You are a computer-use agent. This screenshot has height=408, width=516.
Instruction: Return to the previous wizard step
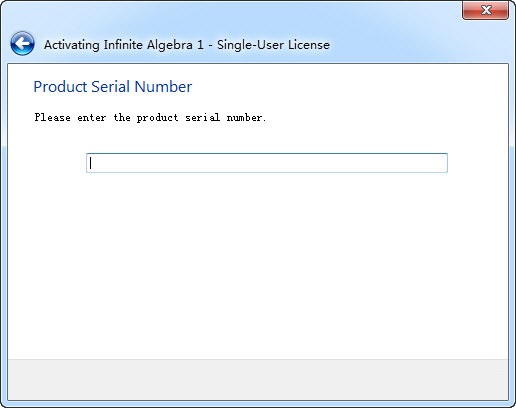(22, 44)
